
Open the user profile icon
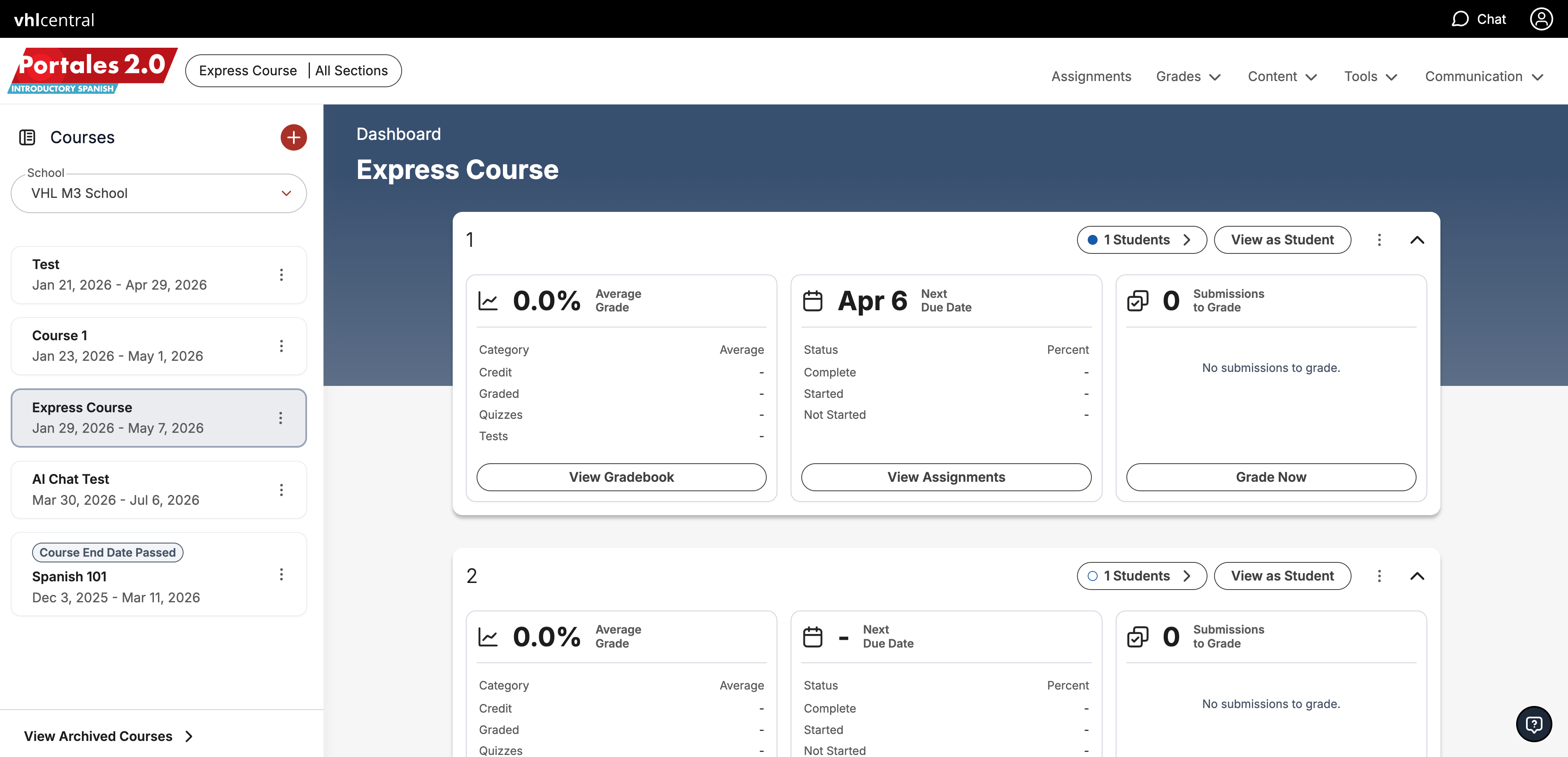1541,19
